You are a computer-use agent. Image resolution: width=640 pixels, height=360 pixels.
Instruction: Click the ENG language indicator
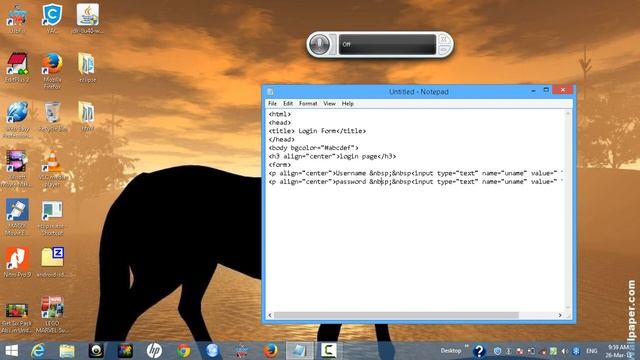pyautogui.click(x=591, y=351)
